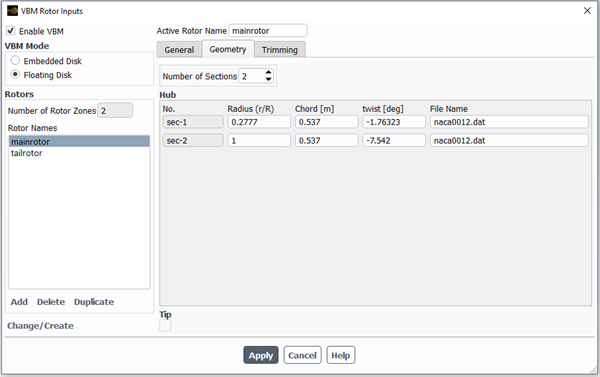Viewport: 600px width, 377px height.
Task: Click sec-2 twist field -7.542
Action: [x=394, y=140]
